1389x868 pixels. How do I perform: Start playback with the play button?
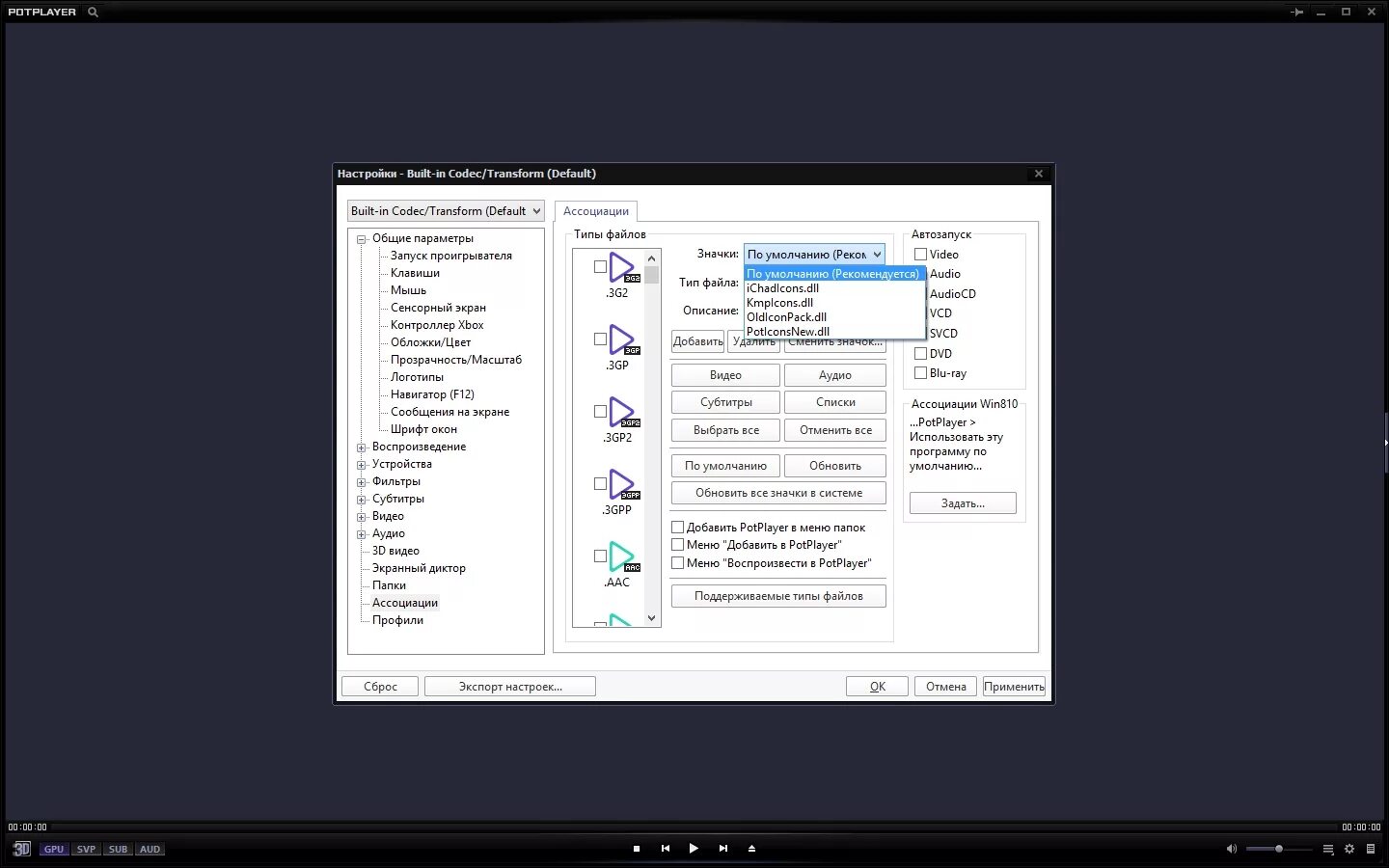click(x=694, y=849)
